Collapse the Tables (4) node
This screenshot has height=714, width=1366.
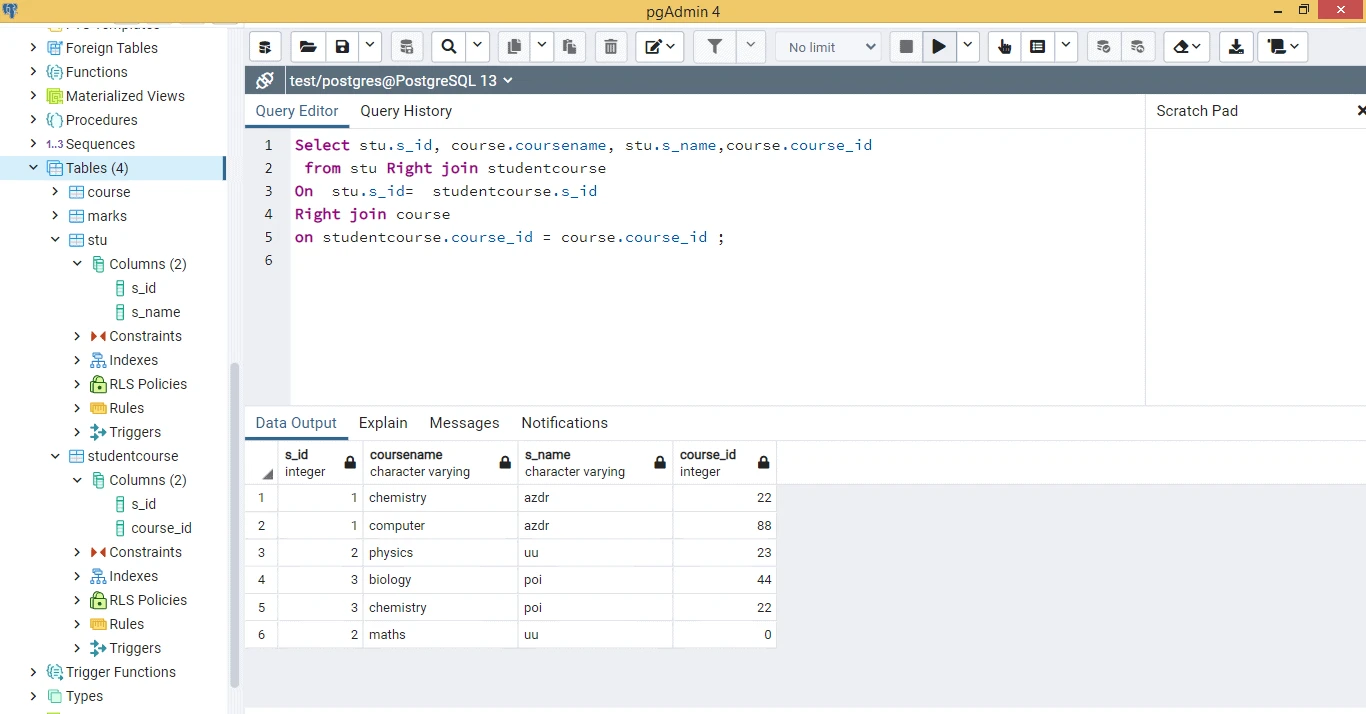(x=32, y=168)
